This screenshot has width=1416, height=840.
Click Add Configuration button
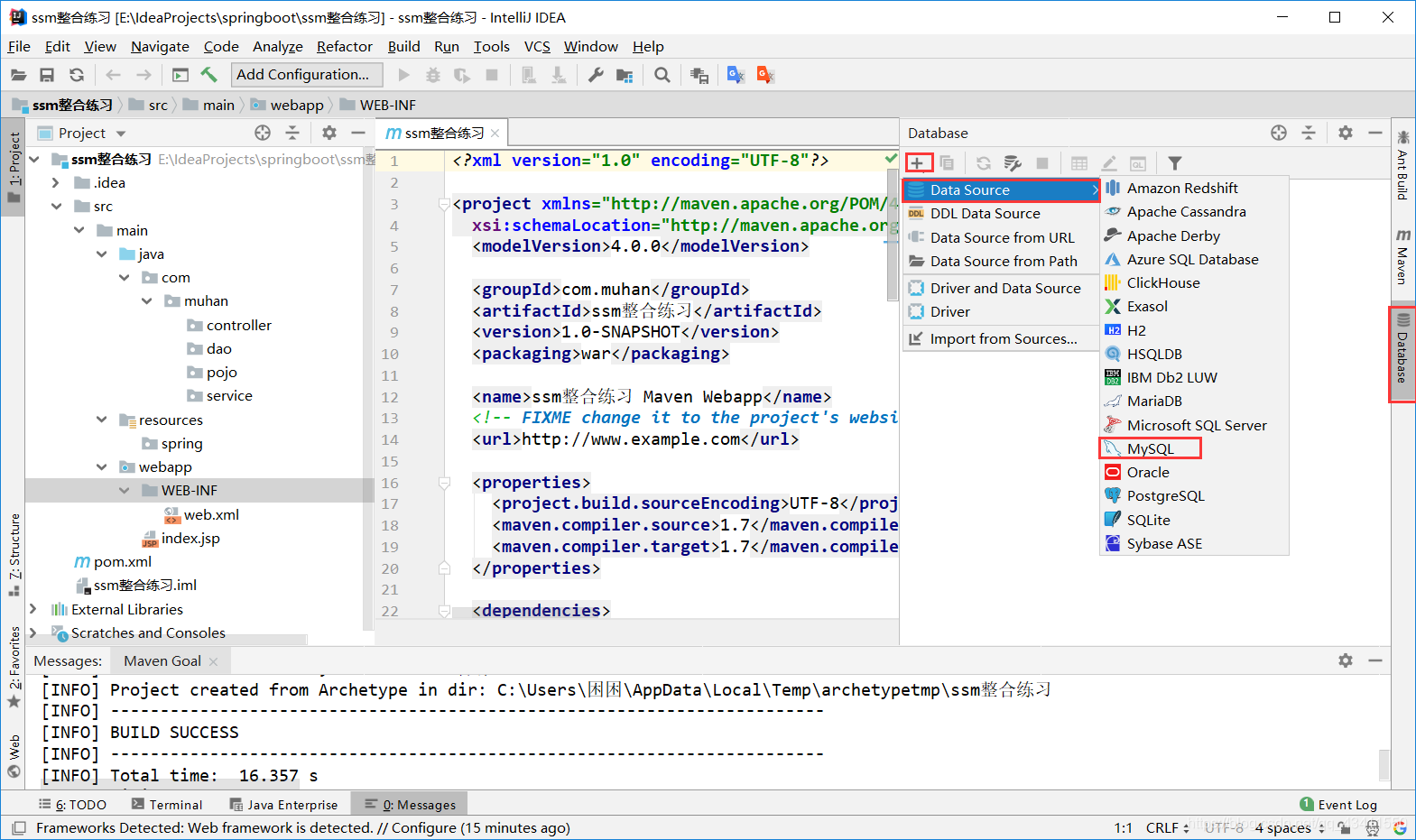[x=307, y=75]
